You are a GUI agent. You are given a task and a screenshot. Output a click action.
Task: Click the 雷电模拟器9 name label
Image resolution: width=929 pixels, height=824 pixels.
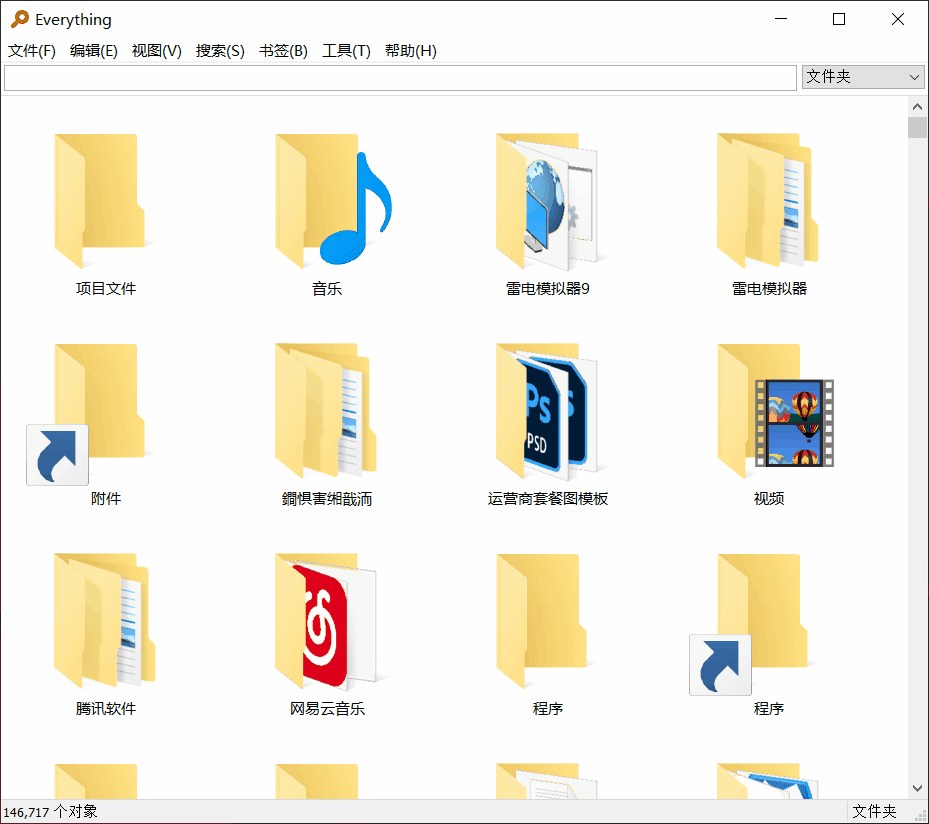[x=547, y=288]
